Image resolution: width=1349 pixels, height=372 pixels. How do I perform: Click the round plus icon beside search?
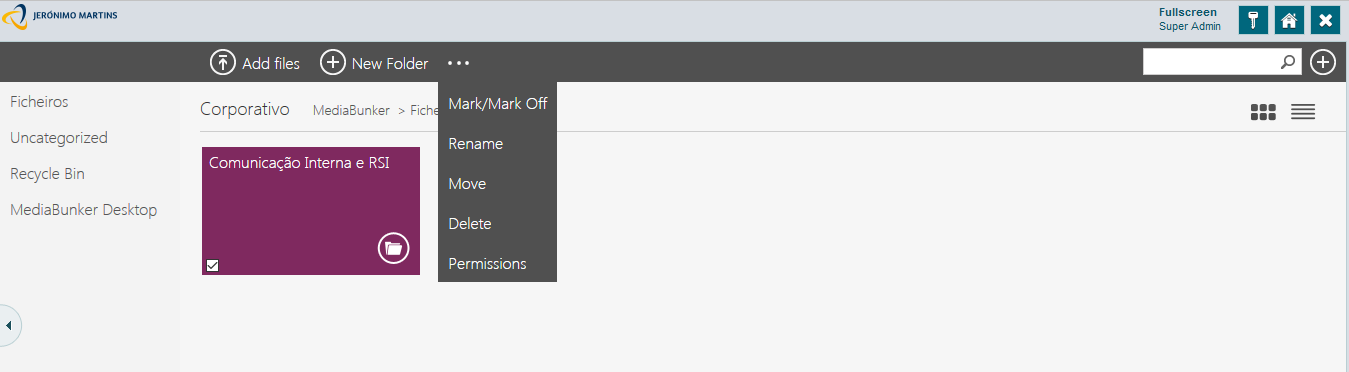1323,62
